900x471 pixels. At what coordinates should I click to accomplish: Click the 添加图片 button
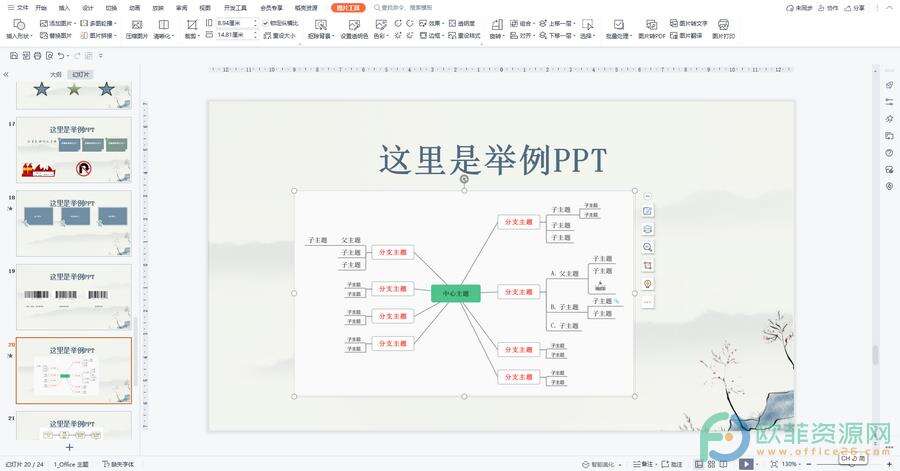tap(56, 24)
